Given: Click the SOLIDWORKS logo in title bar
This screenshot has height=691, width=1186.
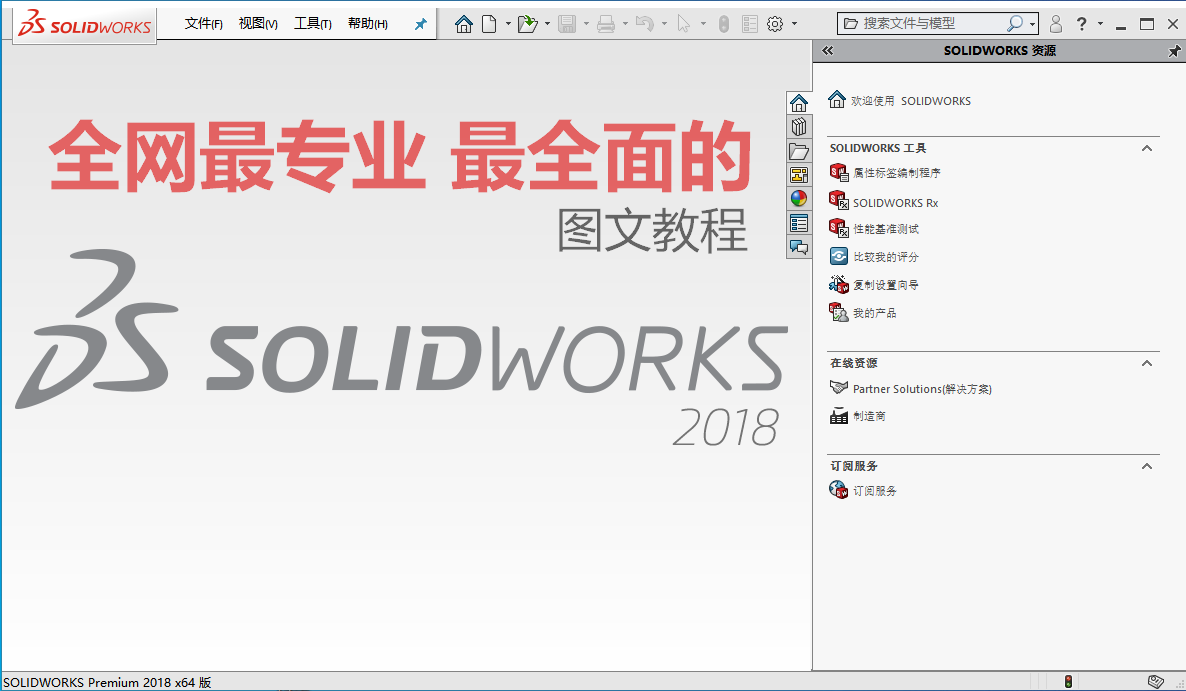Looking at the screenshot, I should click(x=84, y=25).
